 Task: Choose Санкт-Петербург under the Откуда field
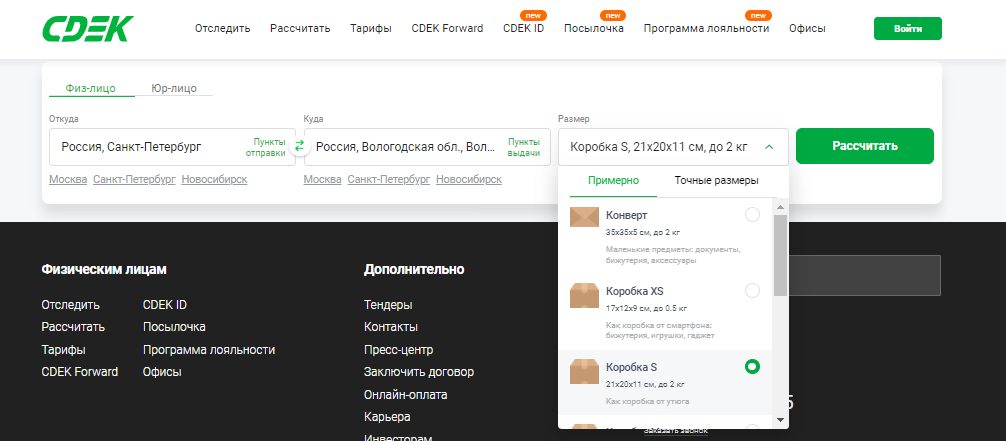134,179
